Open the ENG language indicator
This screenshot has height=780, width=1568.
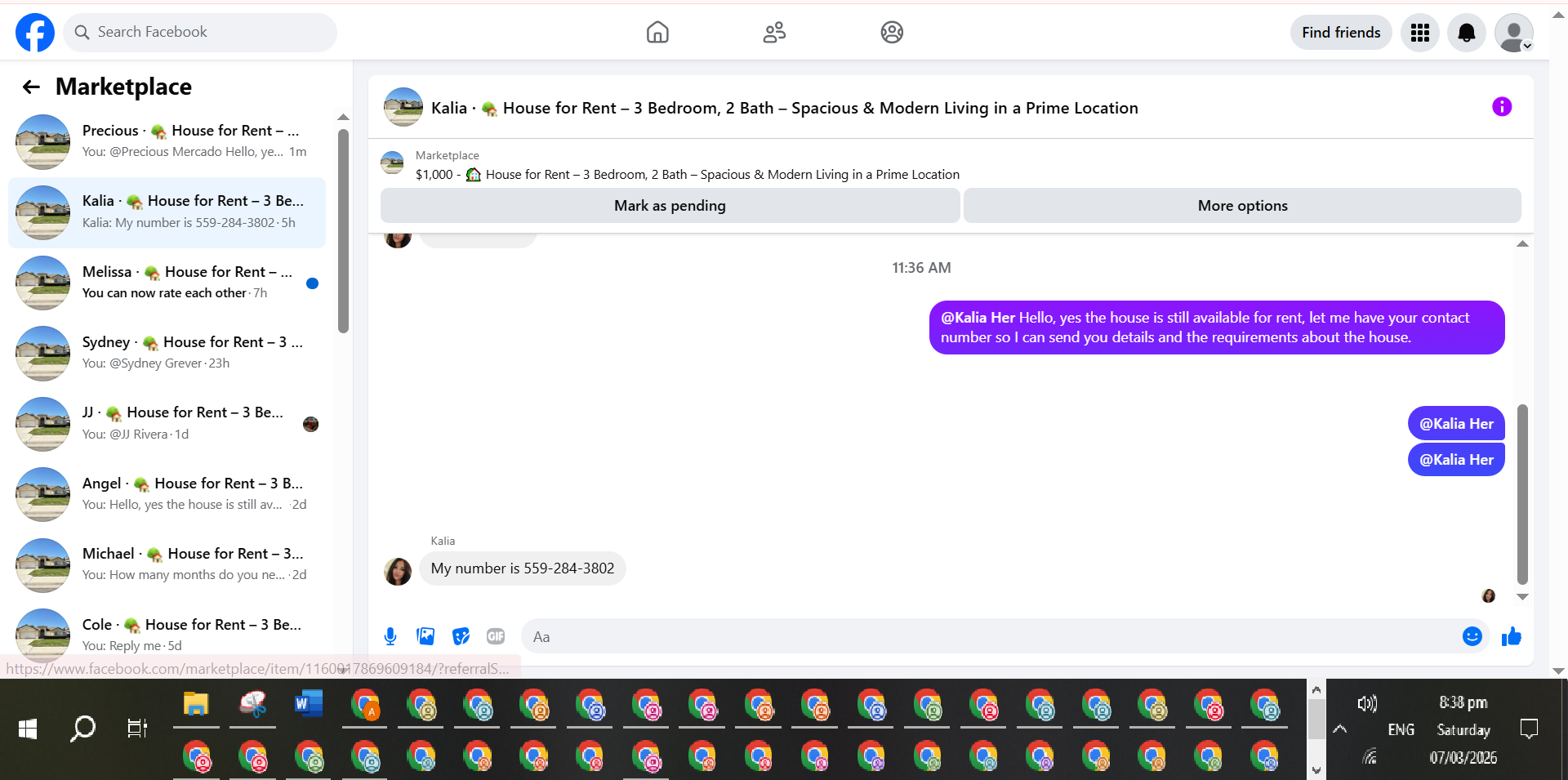pos(1401,729)
